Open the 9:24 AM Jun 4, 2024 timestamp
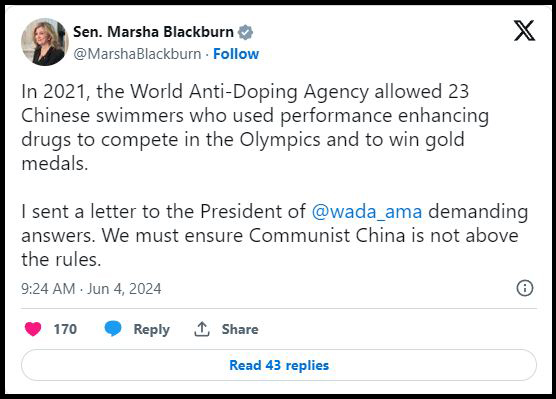The width and height of the screenshot is (556, 399). pos(91,289)
